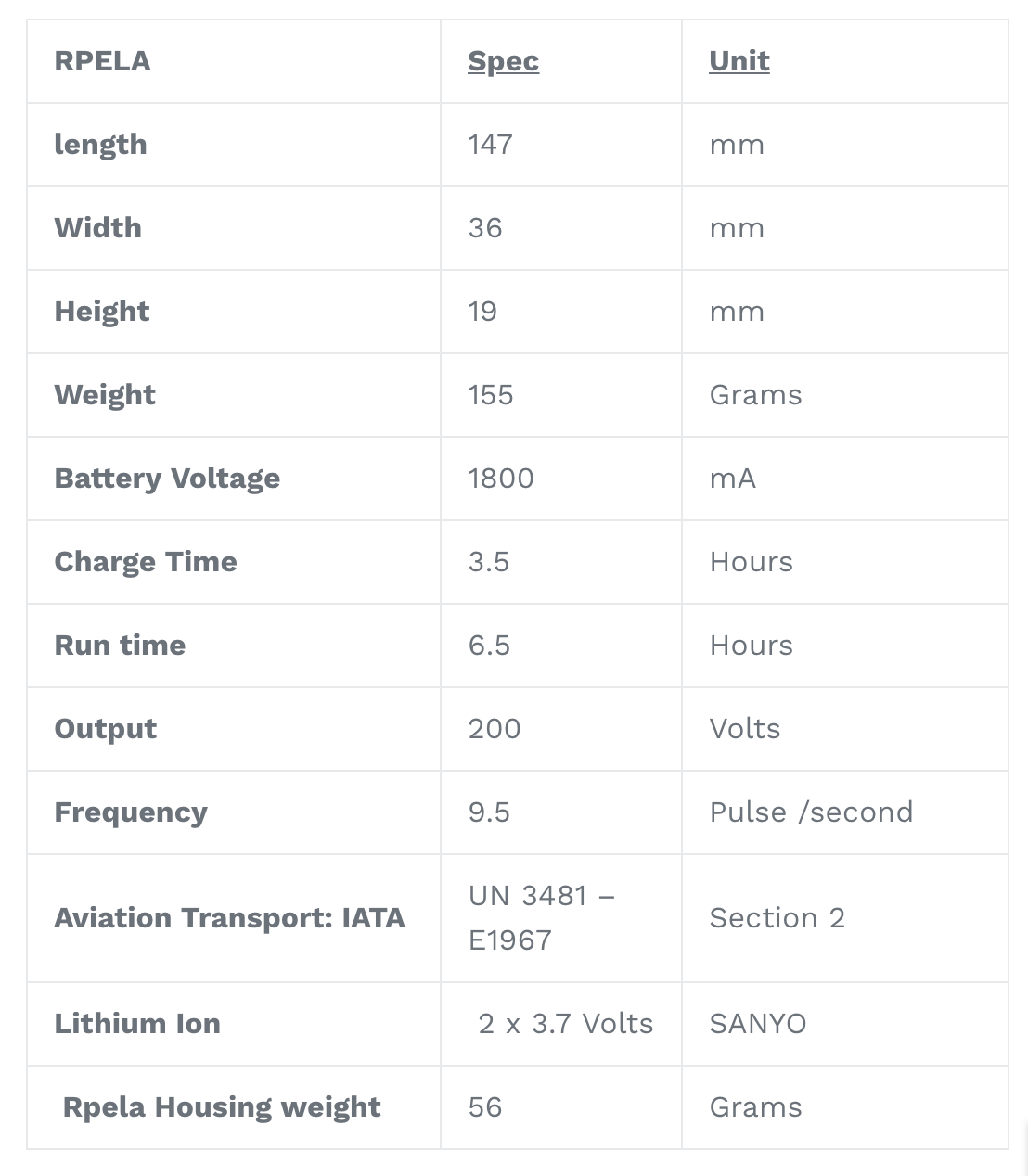Select the Width row label
The image size is (1028, 1176).
tap(98, 228)
